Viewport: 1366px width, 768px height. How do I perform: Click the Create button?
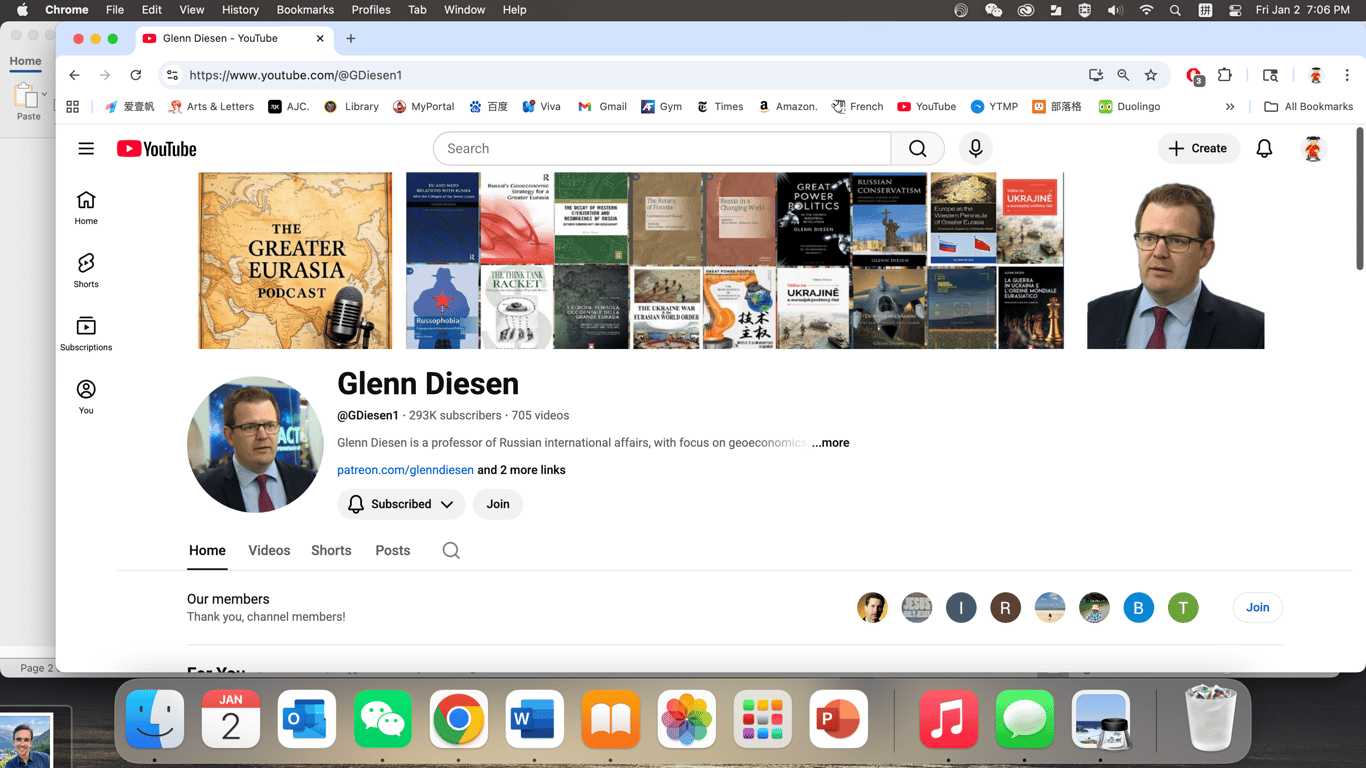coord(1198,149)
